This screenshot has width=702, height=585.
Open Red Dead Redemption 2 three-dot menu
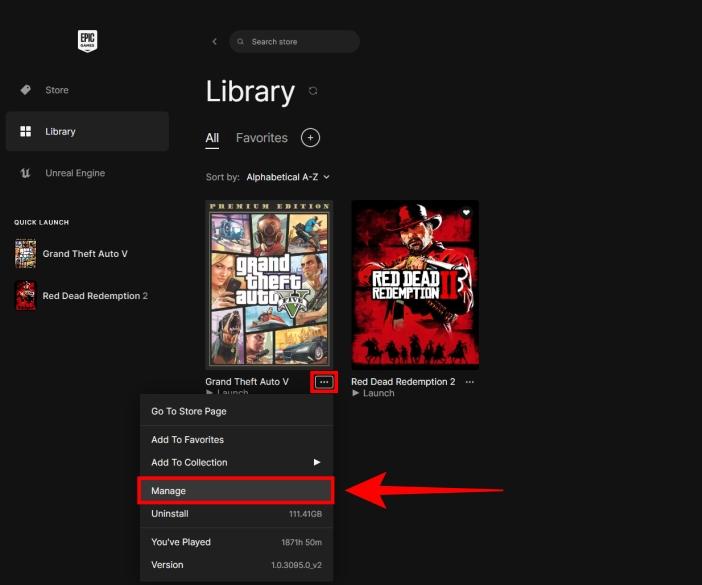pos(470,382)
